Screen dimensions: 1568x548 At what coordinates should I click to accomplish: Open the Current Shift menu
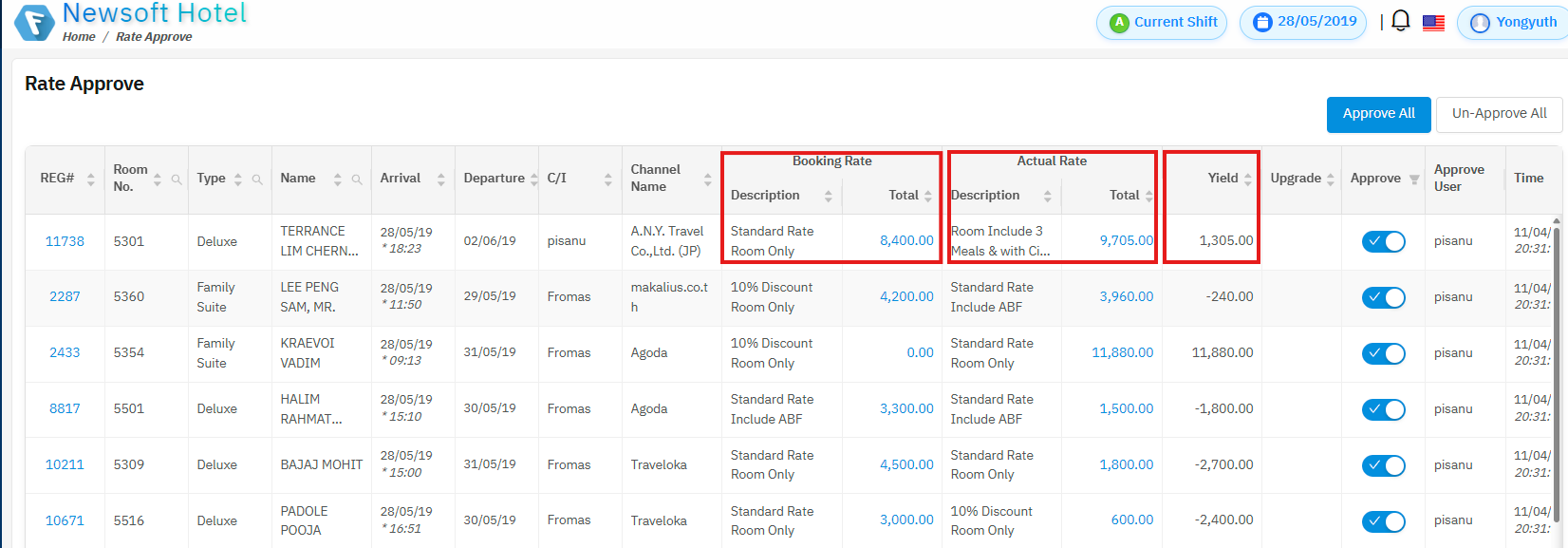1162,22
